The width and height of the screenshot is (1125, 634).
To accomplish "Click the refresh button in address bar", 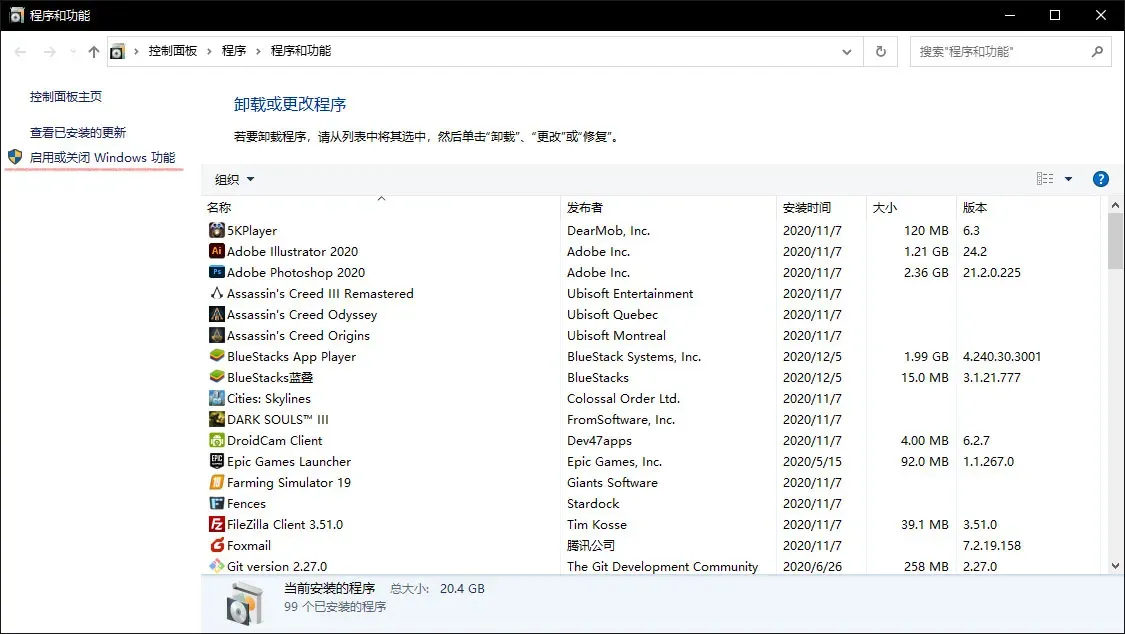I will pos(880,52).
